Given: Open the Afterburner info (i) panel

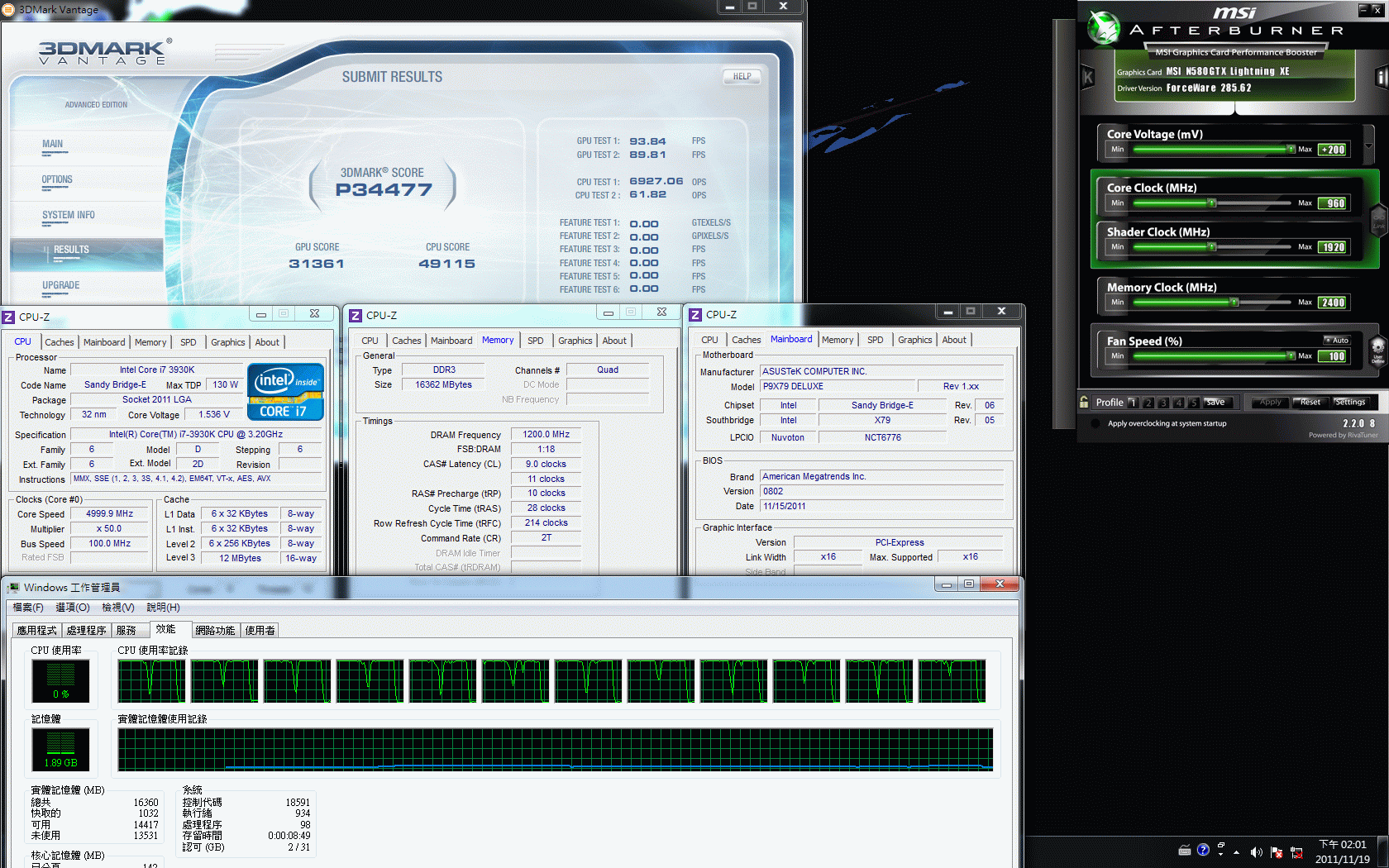Looking at the screenshot, I should pos(1382,77).
